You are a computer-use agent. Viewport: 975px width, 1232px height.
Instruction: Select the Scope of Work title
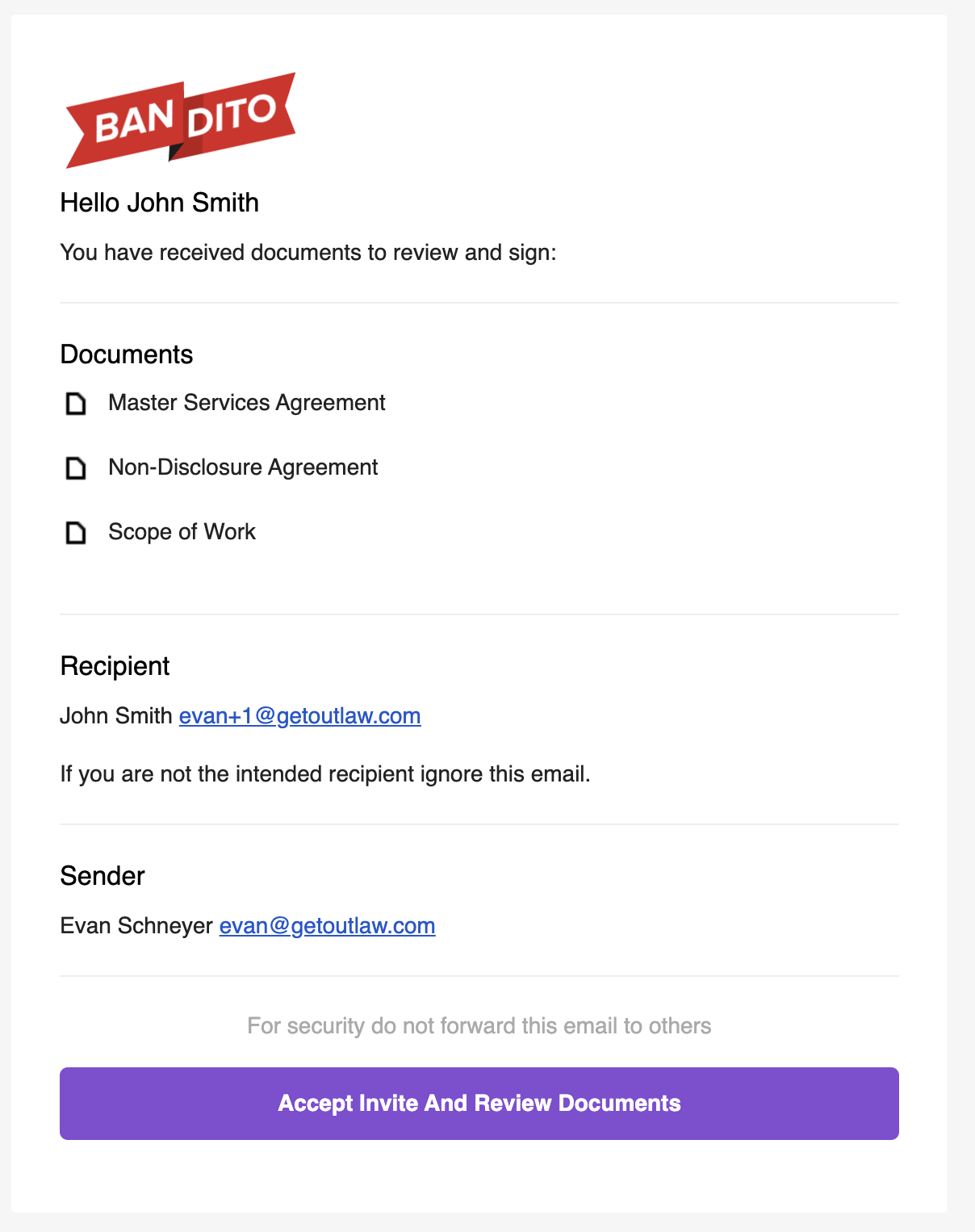(x=182, y=531)
